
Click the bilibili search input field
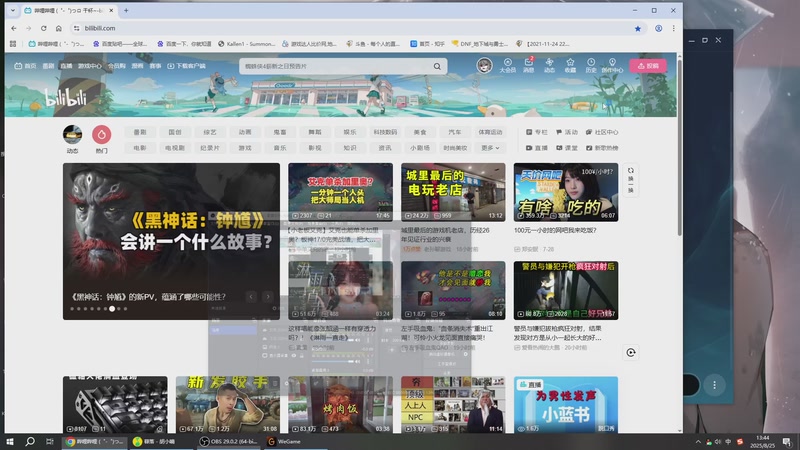coord(337,66)
